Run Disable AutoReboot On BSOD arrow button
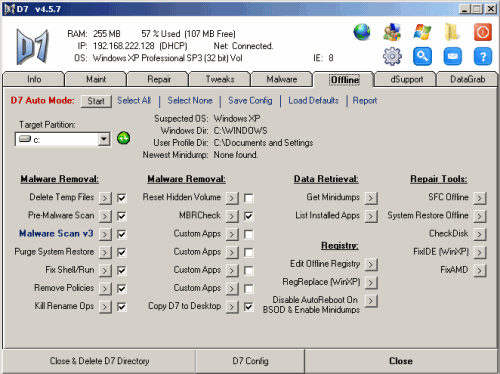 [371, 301]
